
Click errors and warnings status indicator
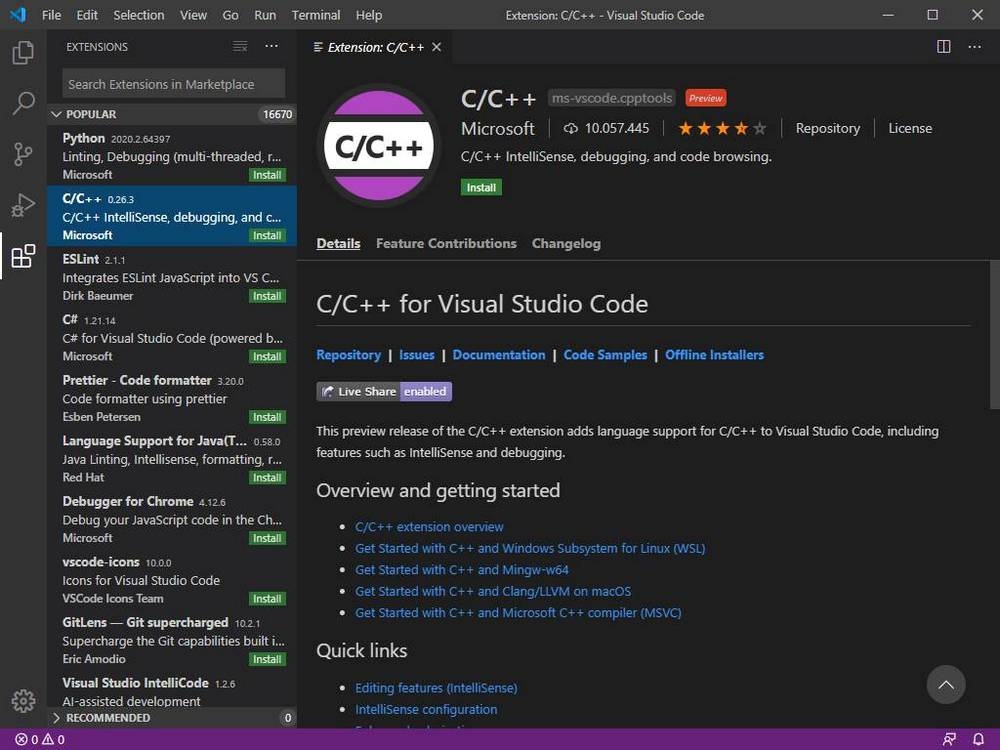(40, 740)
